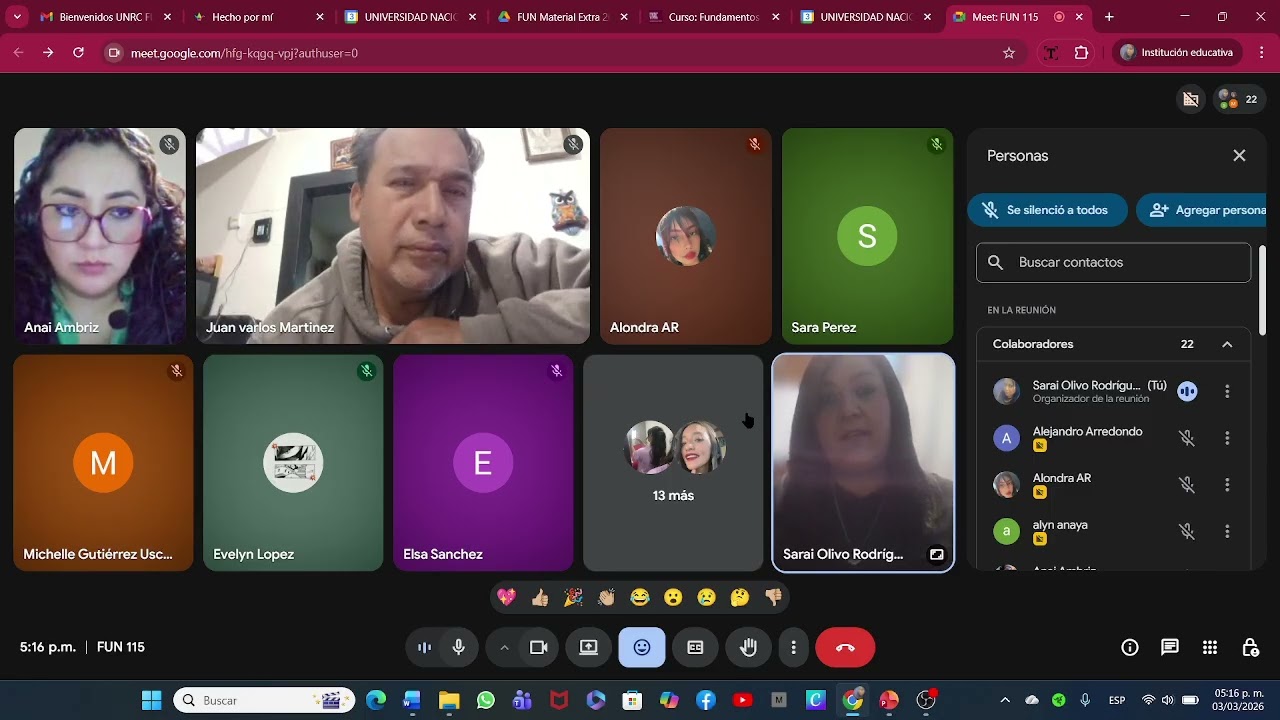Send the sparkling heart reaction
1280x720 pixels.
(507, 597)
